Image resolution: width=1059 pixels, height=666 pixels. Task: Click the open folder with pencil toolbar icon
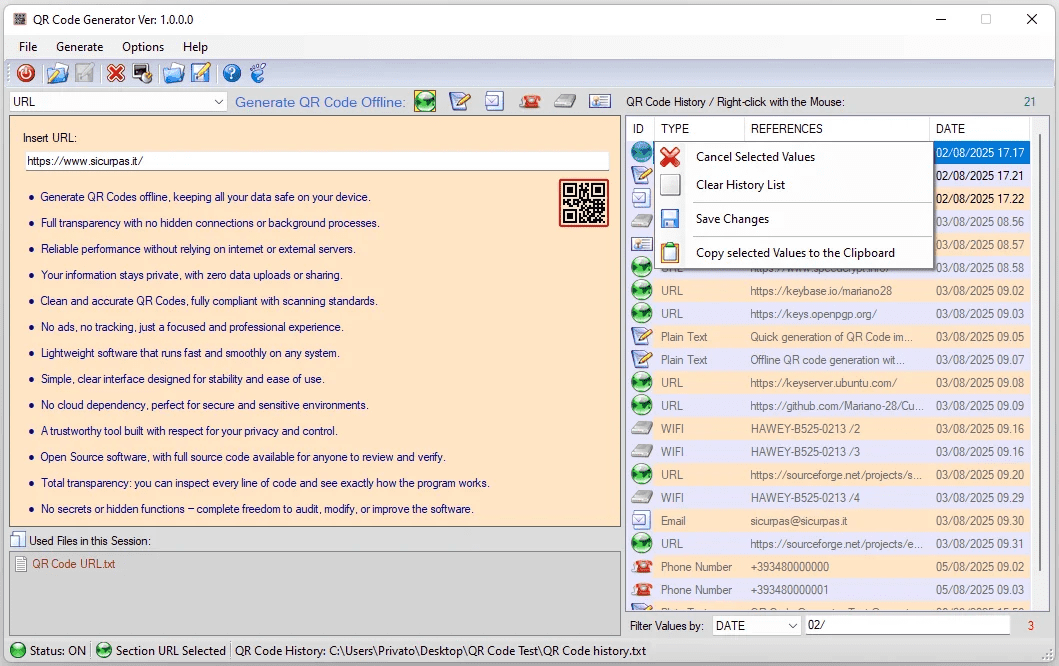[57, 73]
